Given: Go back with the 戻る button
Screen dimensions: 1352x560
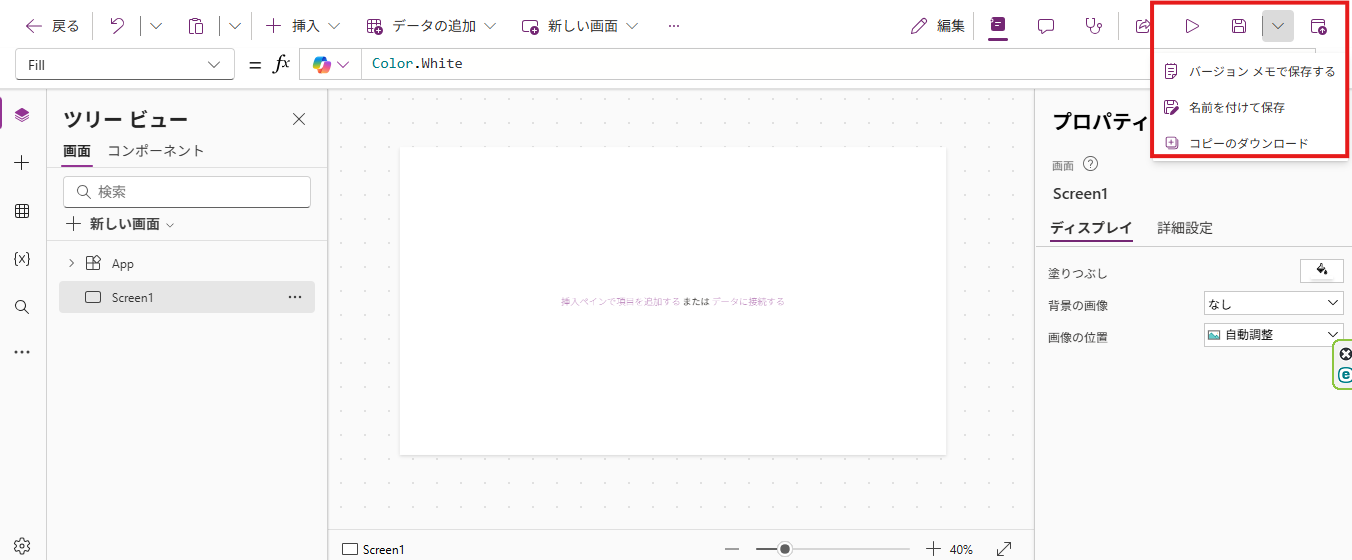Looking at the screenshot, I should pos(52,26).
